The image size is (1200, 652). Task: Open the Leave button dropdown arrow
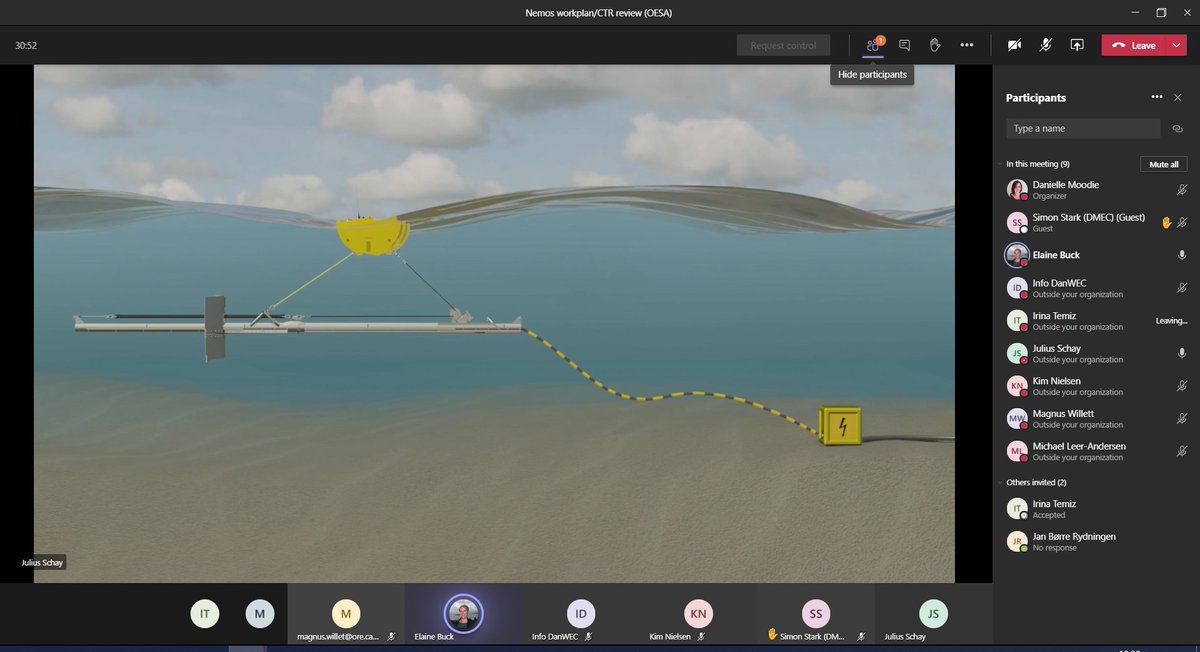pyautogui.click(x=1176, y=44)
